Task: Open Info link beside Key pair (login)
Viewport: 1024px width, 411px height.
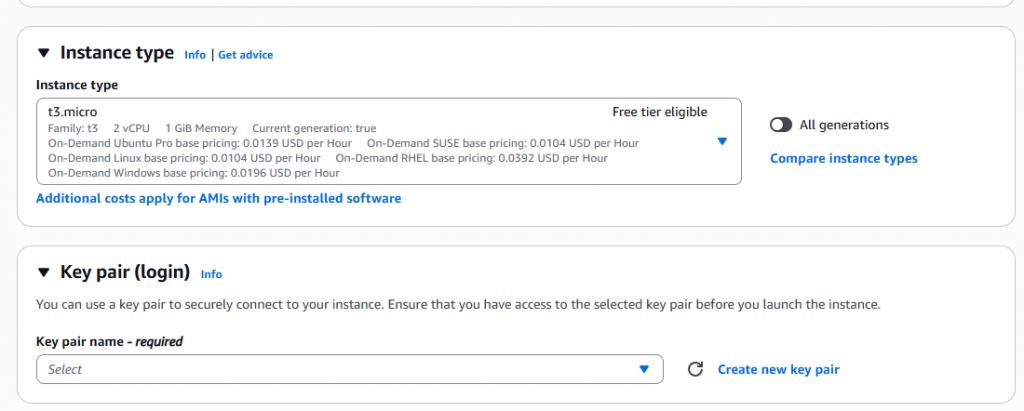Action: pos(211,274)
